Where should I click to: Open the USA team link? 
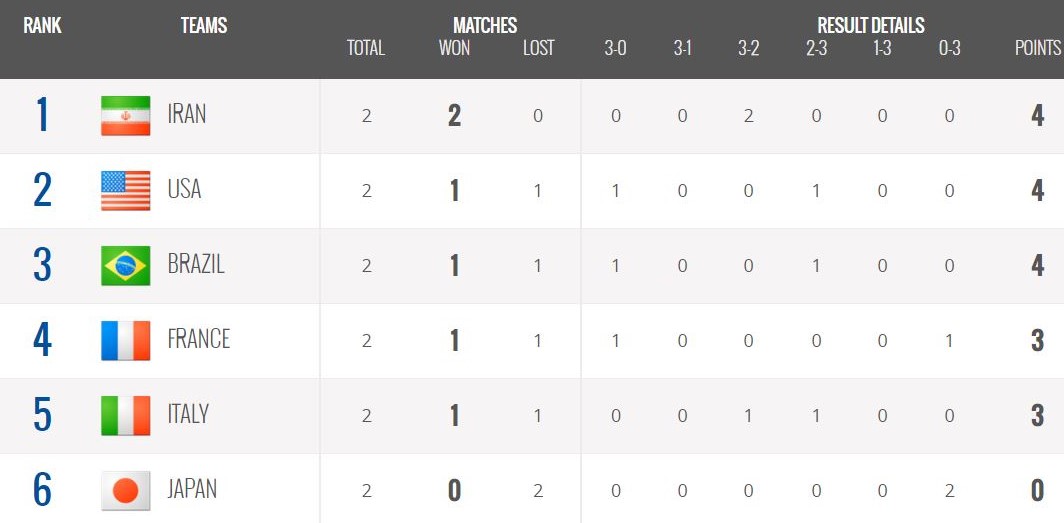coord(185,189)
